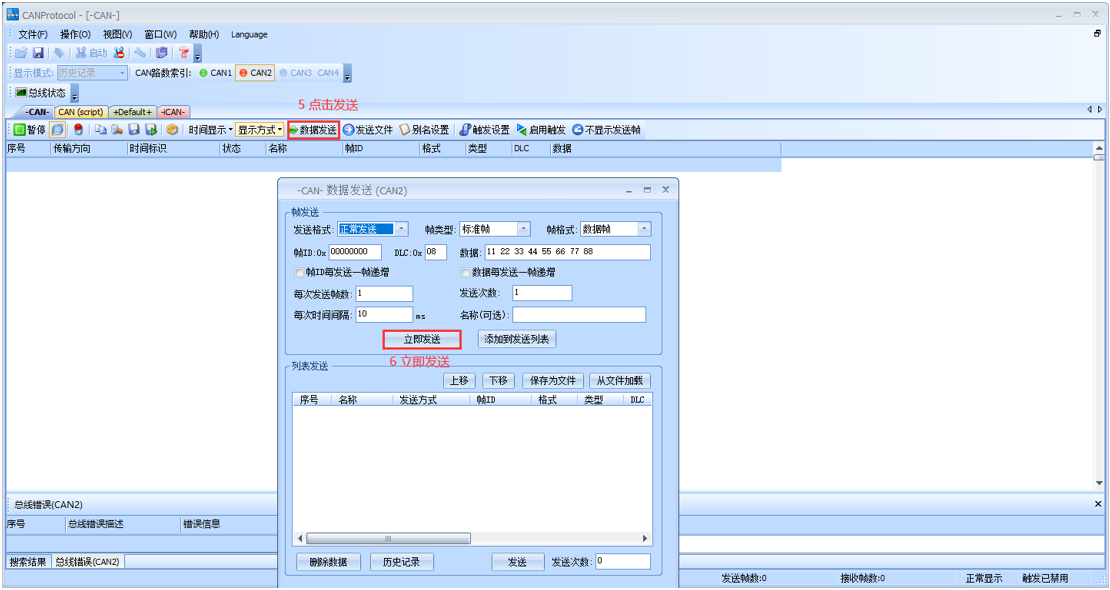Click the 不显示发送帧 toolbar button
The image size is (1110, 590).
point(606,130)
